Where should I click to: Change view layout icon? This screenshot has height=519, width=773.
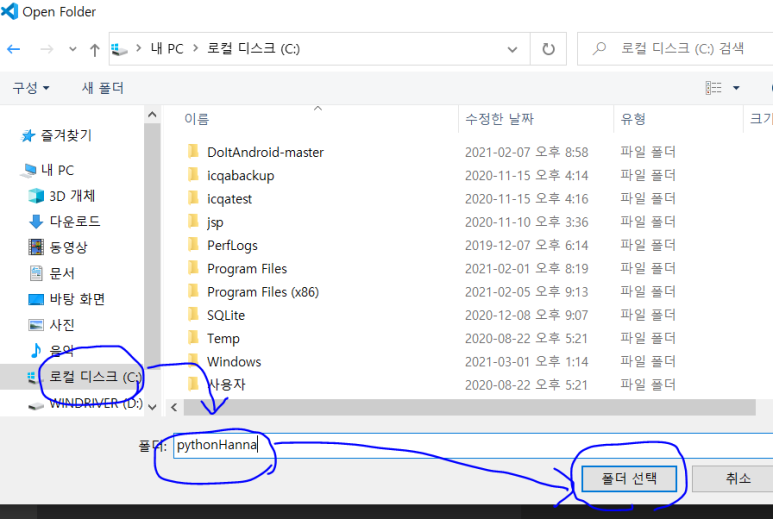click(713, 88)
